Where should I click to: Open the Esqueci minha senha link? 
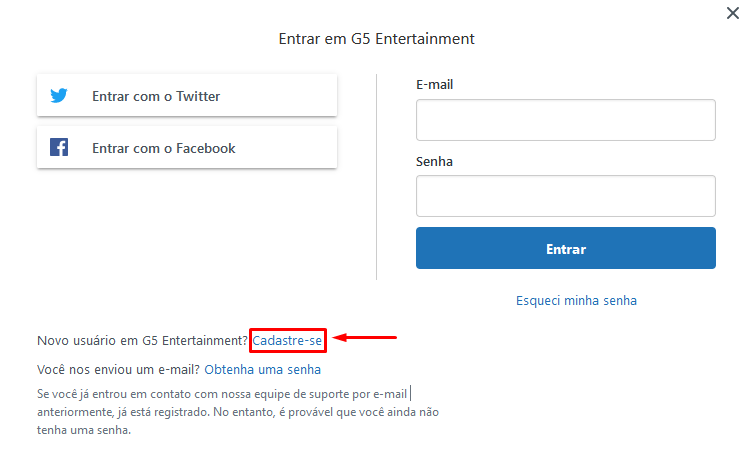(x=576, y=301)
